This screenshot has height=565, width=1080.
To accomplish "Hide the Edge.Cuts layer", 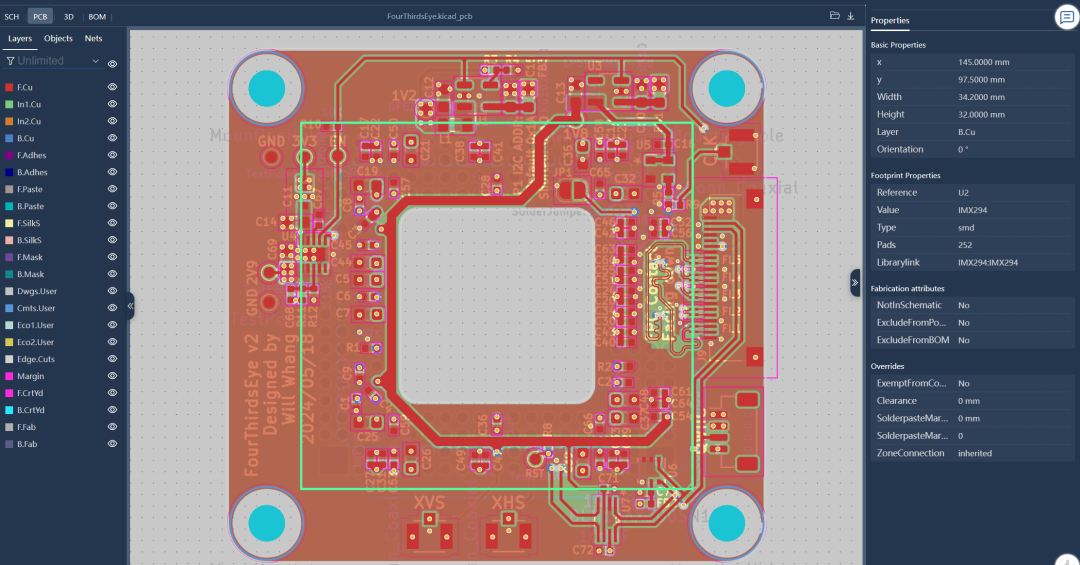I will [112, 359].
